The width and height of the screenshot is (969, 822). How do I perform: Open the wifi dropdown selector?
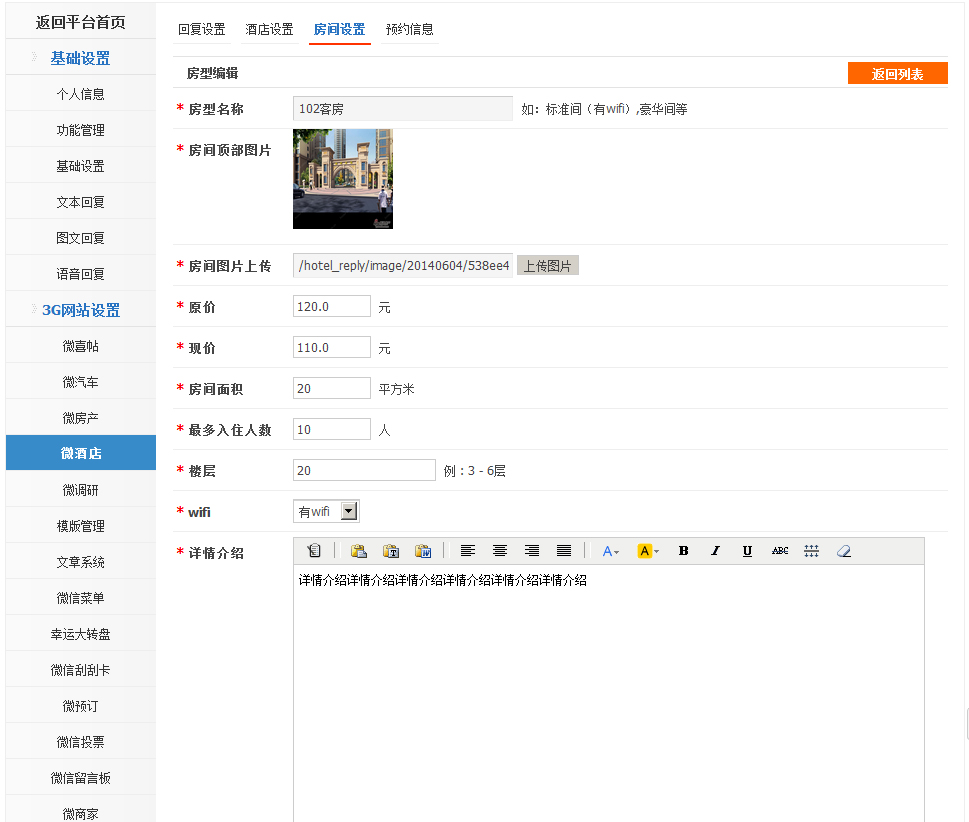(x=348, y=511)
